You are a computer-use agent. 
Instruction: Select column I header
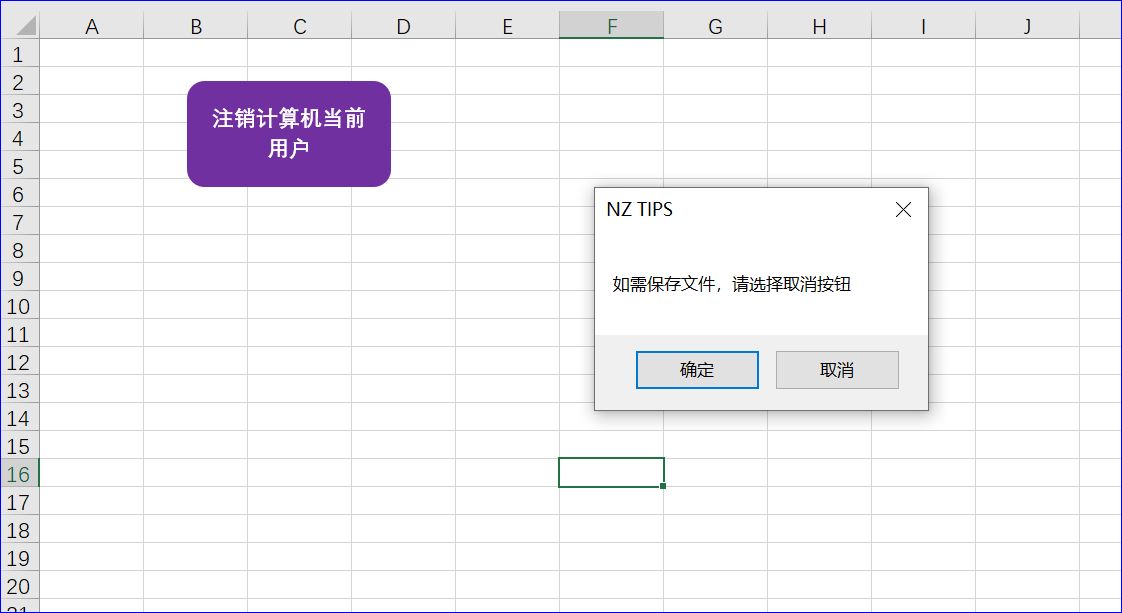[923, 26]
